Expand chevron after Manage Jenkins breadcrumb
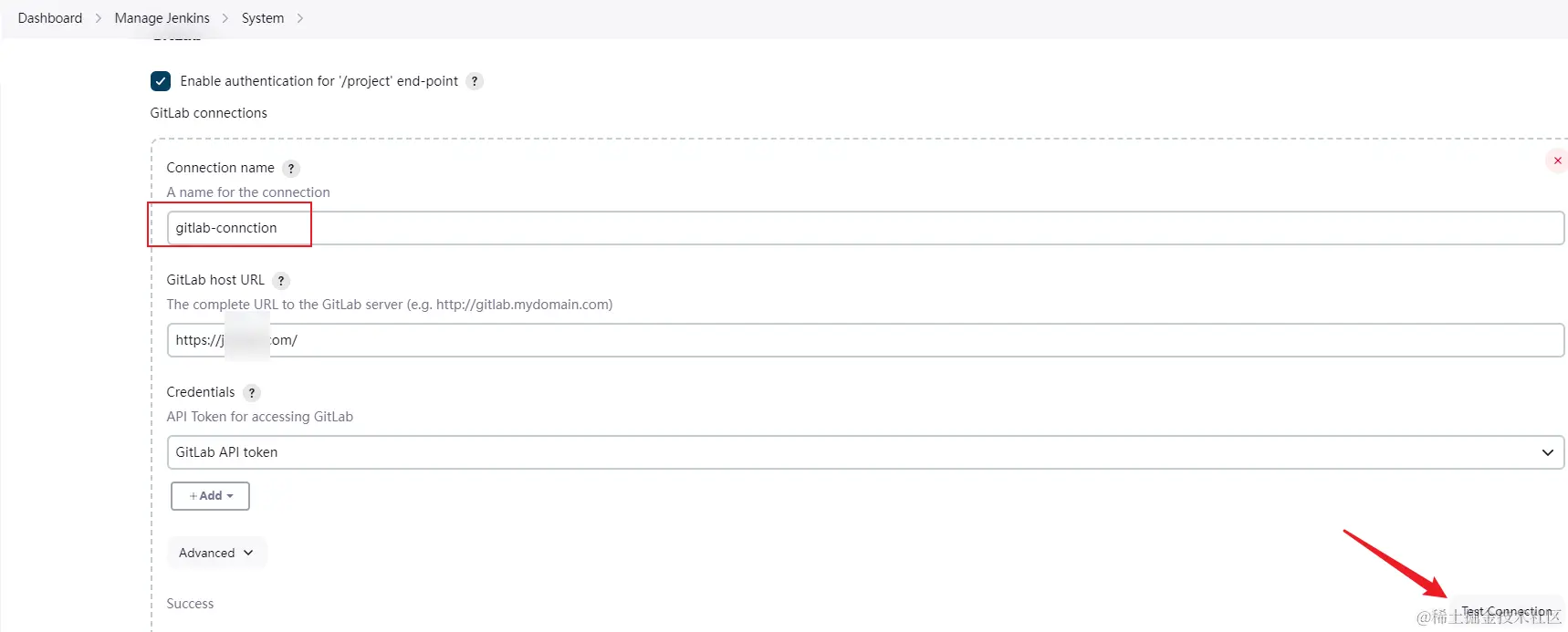 225,18
